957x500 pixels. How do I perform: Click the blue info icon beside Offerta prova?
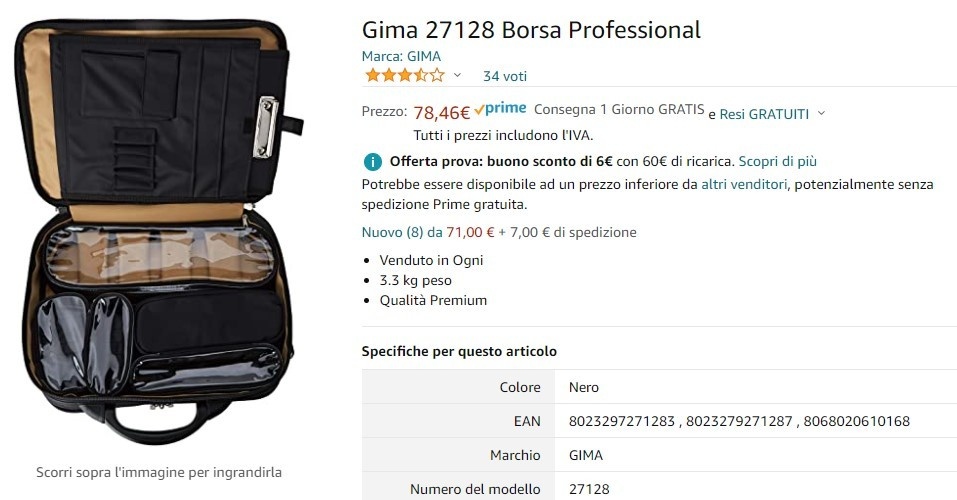tap(373, 162)
